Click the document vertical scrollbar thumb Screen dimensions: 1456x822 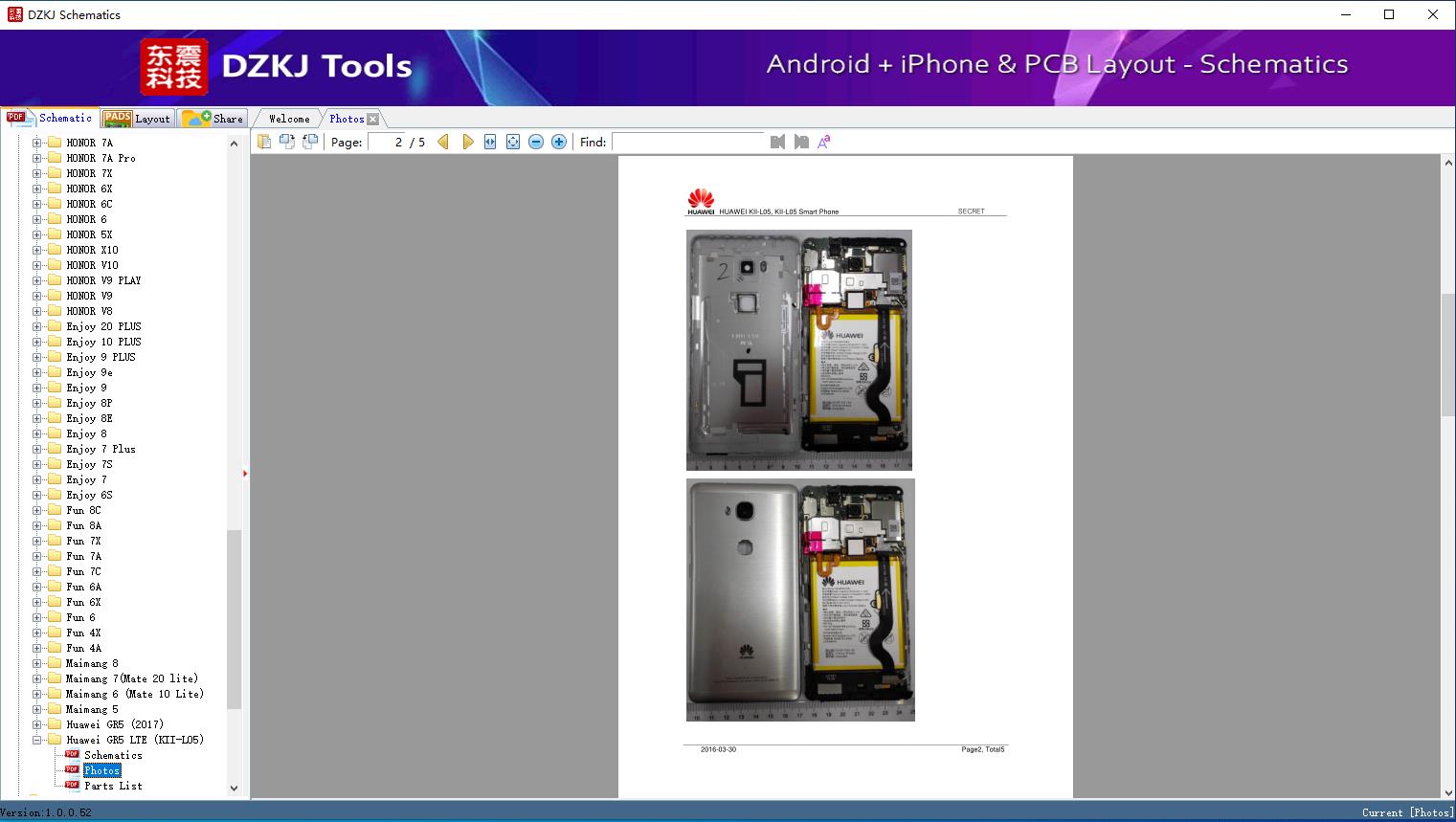pos(1448,354)
